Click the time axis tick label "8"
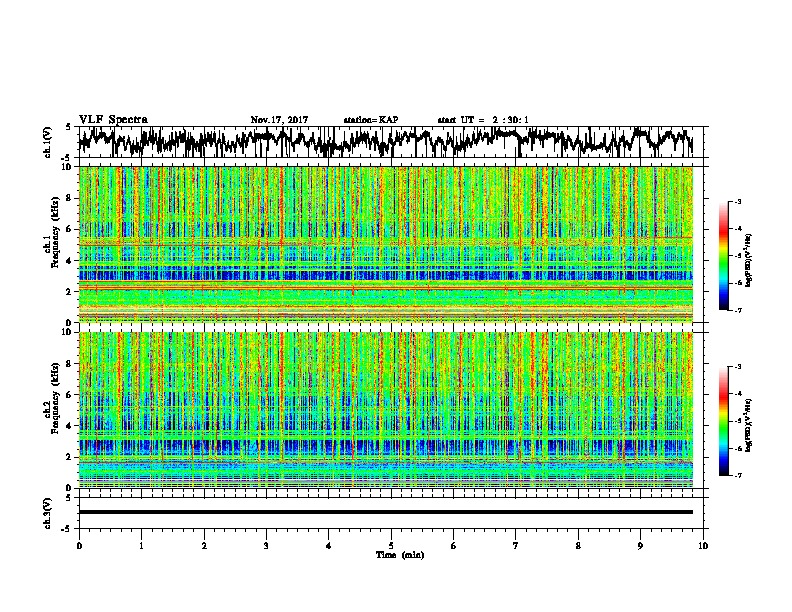Viewport: 792px width, 612px height. [578, 545]
